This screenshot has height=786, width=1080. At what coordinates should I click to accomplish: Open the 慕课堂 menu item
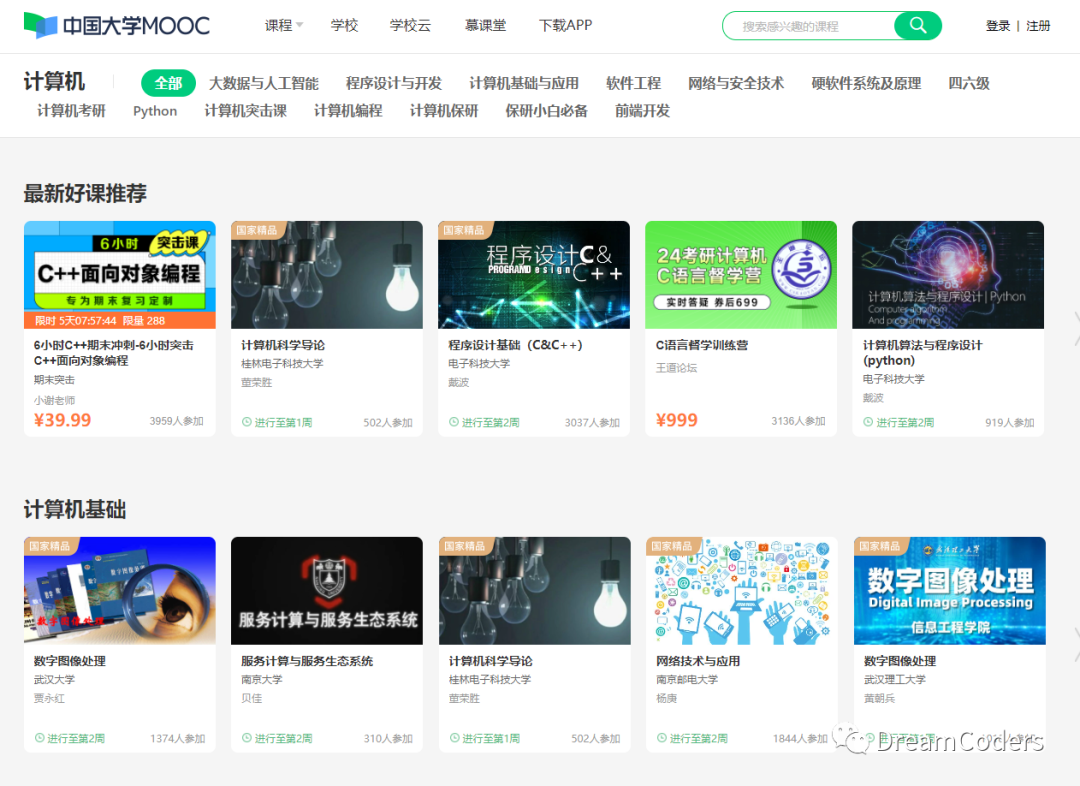[x=486, y=25]
